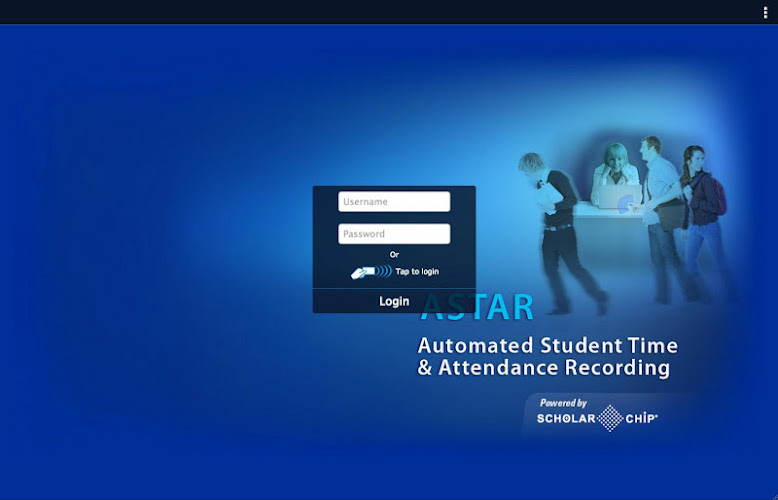Click the Login button
Viewport: 778px width, 500px height.
(394, 301)
